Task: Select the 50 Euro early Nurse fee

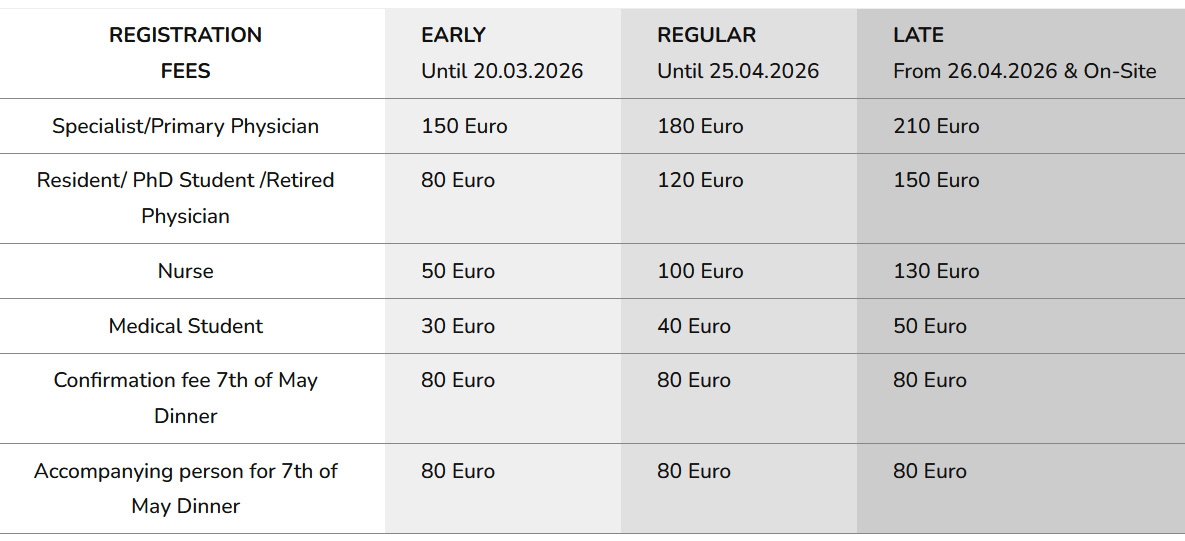Action: 458,271
